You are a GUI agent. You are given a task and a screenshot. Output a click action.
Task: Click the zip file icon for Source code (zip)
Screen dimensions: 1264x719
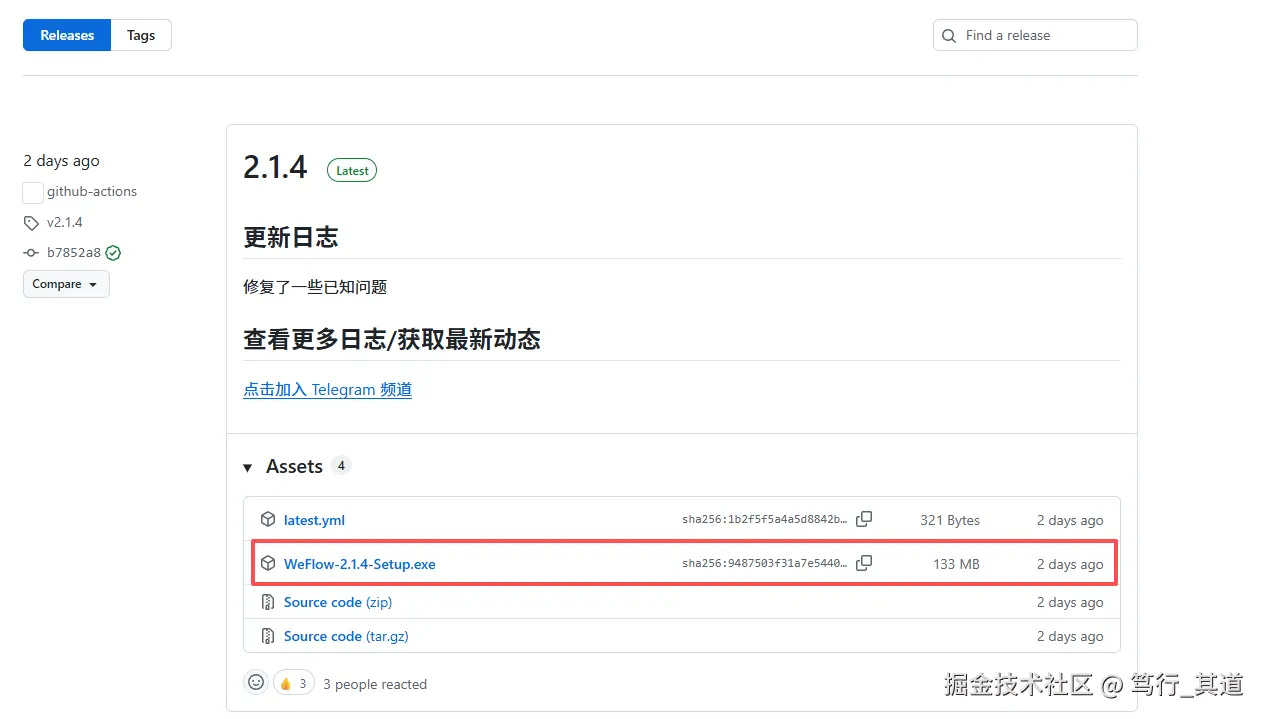tap(268, 602)
